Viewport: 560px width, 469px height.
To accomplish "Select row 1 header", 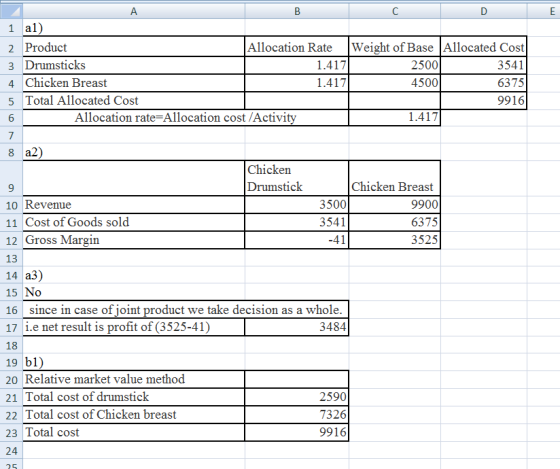I will [x=11, y=28].
